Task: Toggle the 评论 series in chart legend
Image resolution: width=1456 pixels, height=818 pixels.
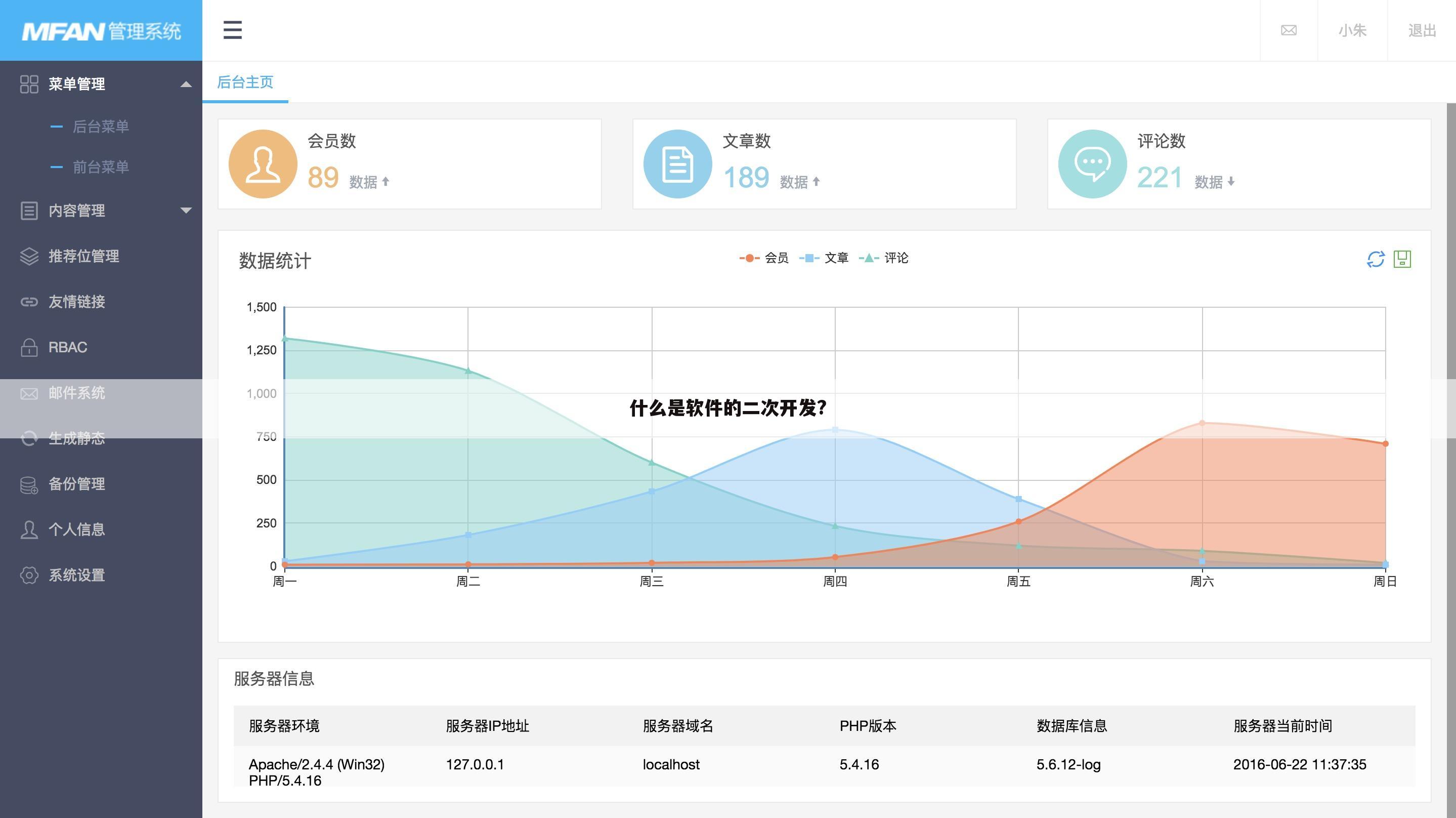Action: click(884, 258)
